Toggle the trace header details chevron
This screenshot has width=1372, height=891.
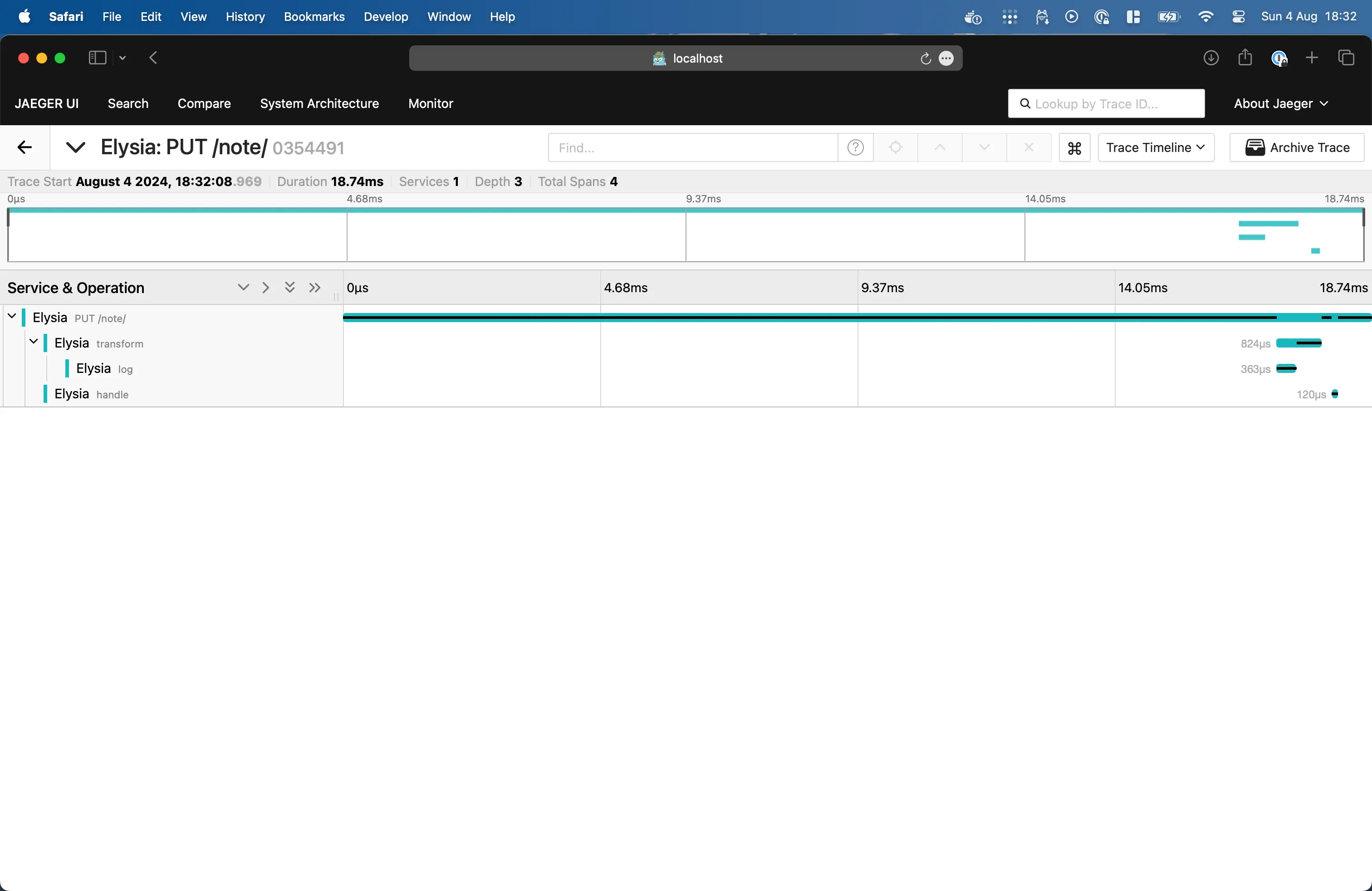pyautogui.click(x=75, y=148)
